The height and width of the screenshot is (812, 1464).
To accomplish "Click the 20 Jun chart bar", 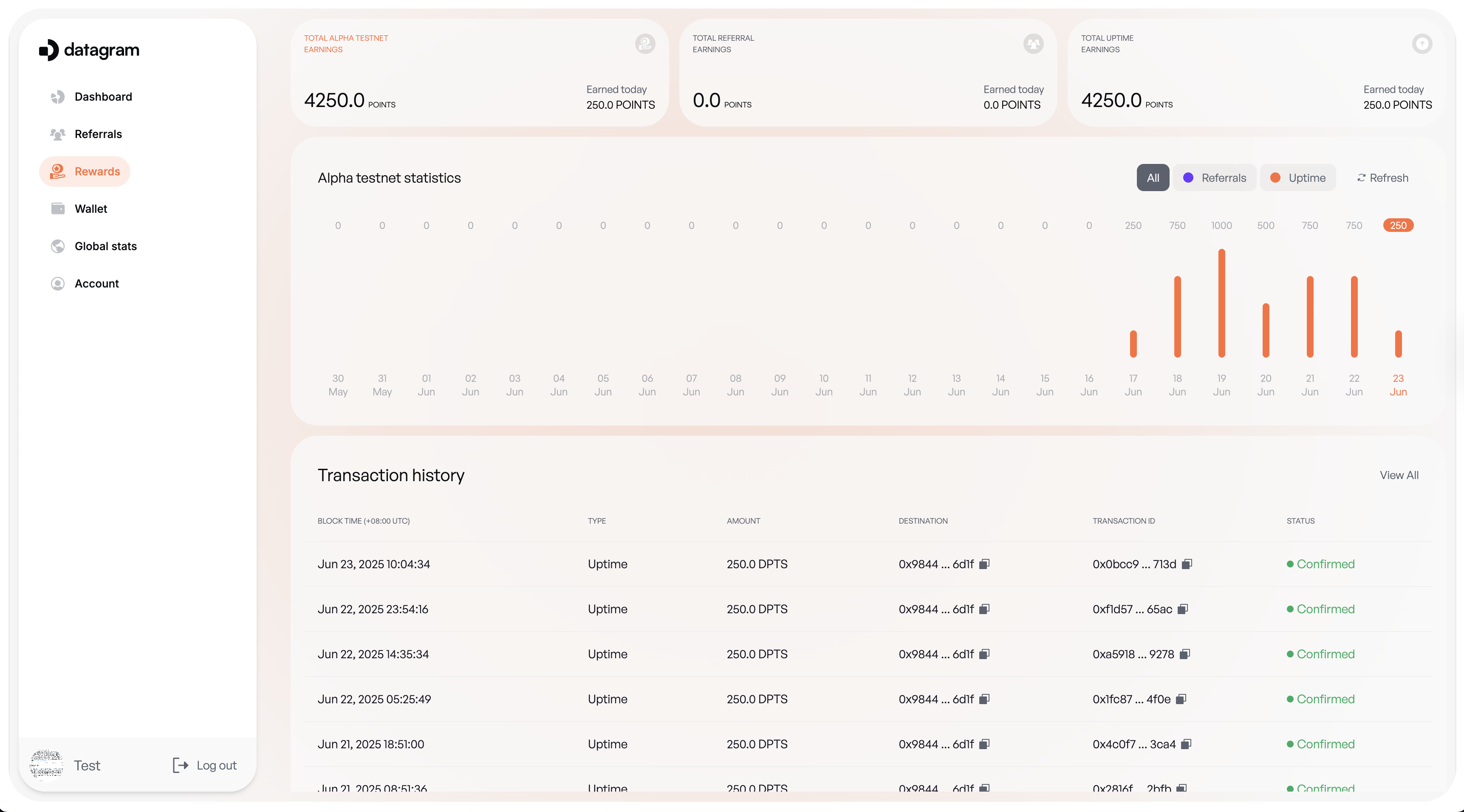I will pos(1266,331).
